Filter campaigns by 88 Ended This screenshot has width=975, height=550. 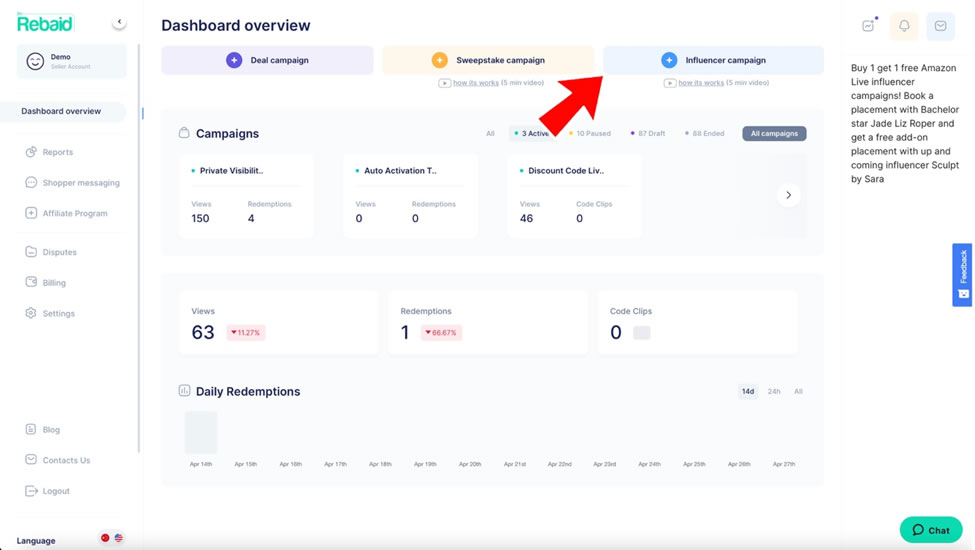[705, 134]
